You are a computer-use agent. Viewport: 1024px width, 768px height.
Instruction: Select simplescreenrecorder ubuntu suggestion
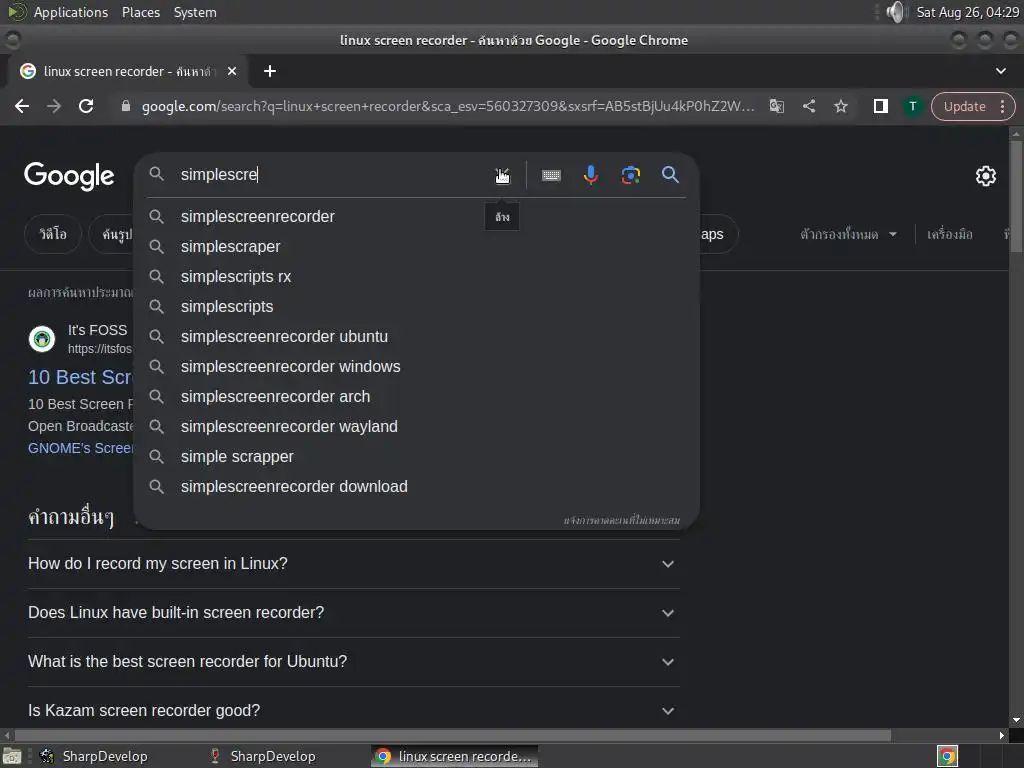click(x=416, y=336)
